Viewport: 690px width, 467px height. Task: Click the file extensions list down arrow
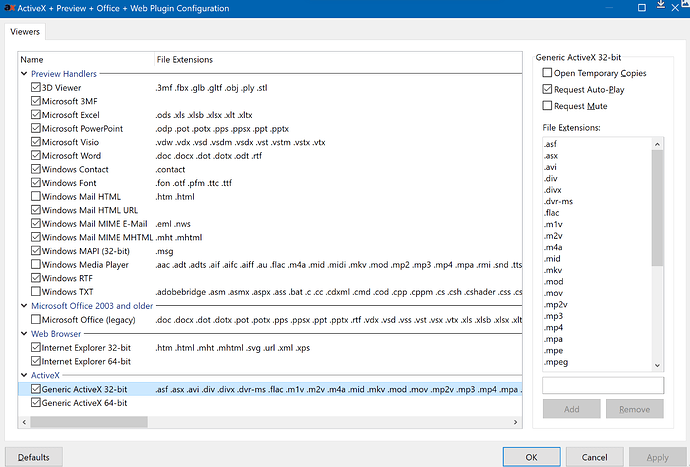coord(657,365)
